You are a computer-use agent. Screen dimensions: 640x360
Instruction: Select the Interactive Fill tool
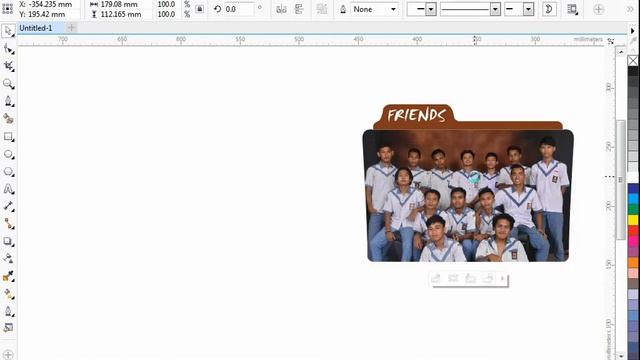(8, 294)
